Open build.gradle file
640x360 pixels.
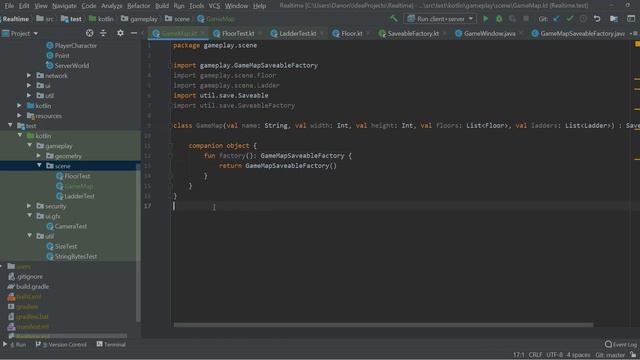coord(32,287)
